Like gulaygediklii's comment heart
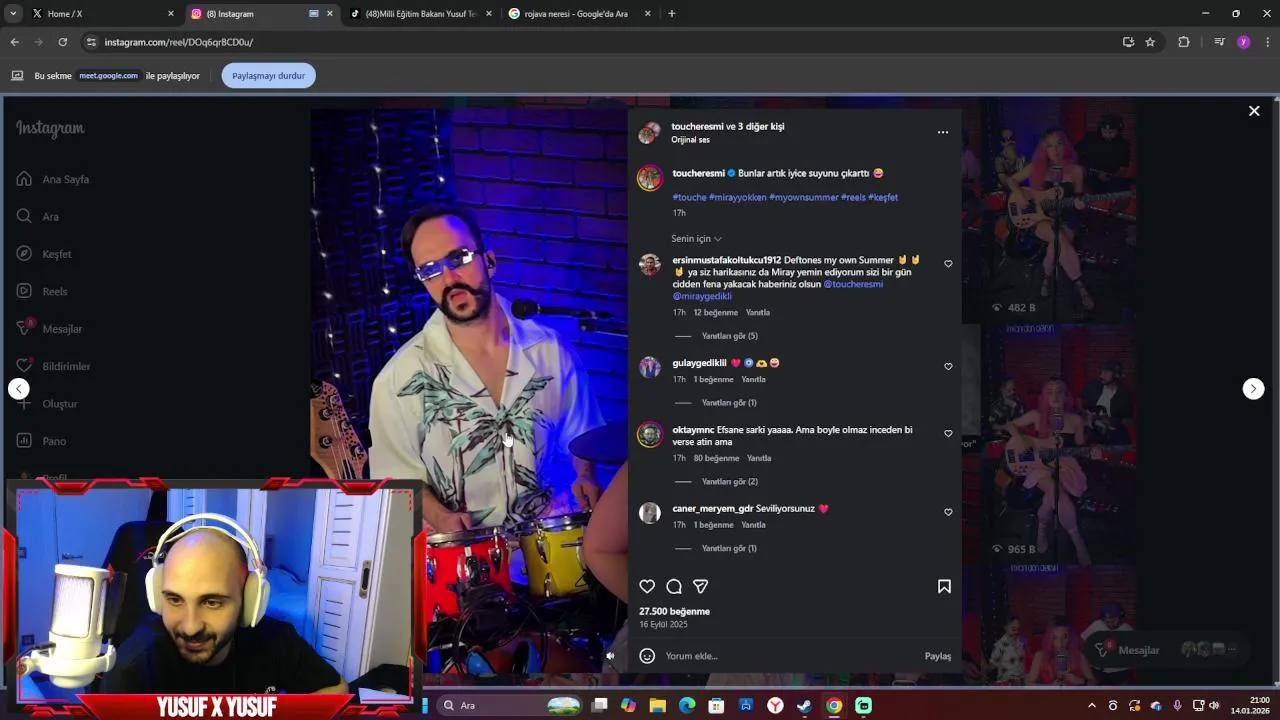This screenshot has height=720, width=1280. (948, 366)
